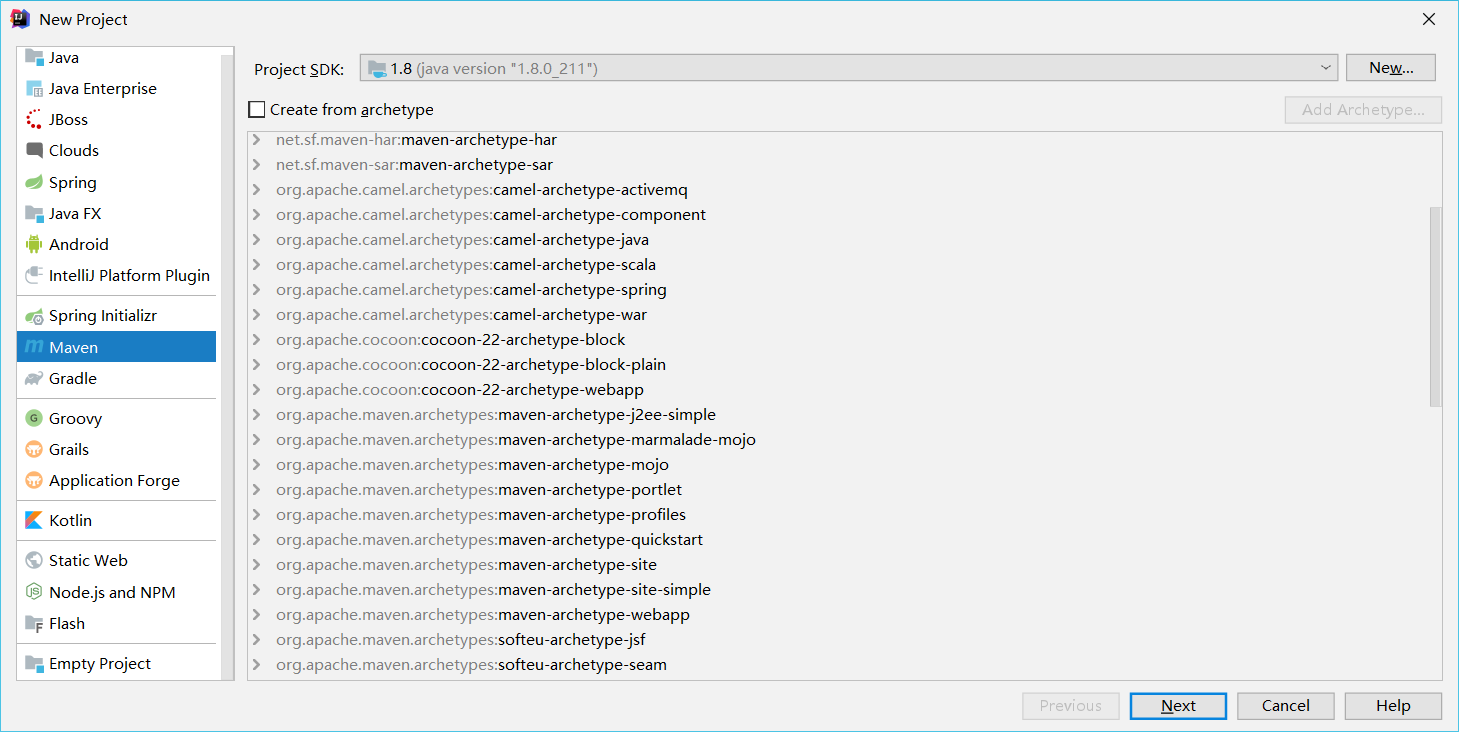Viewport: 1459px width, 732px height.
Task: Click the Add Archetype... button
Action: tap(1363, 110)
